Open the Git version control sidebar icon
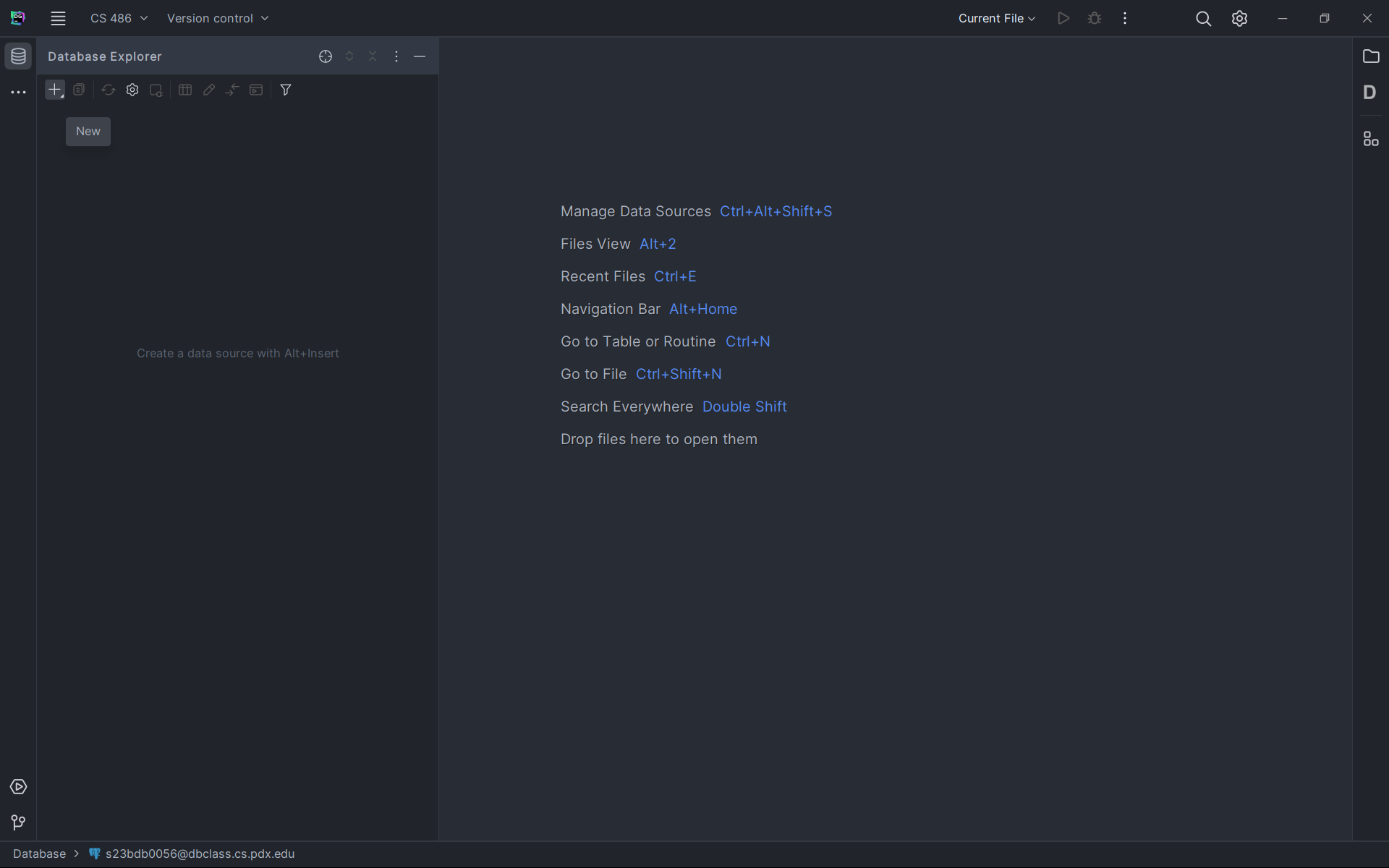Screen dimensions: 1389x868 (18, 822)
